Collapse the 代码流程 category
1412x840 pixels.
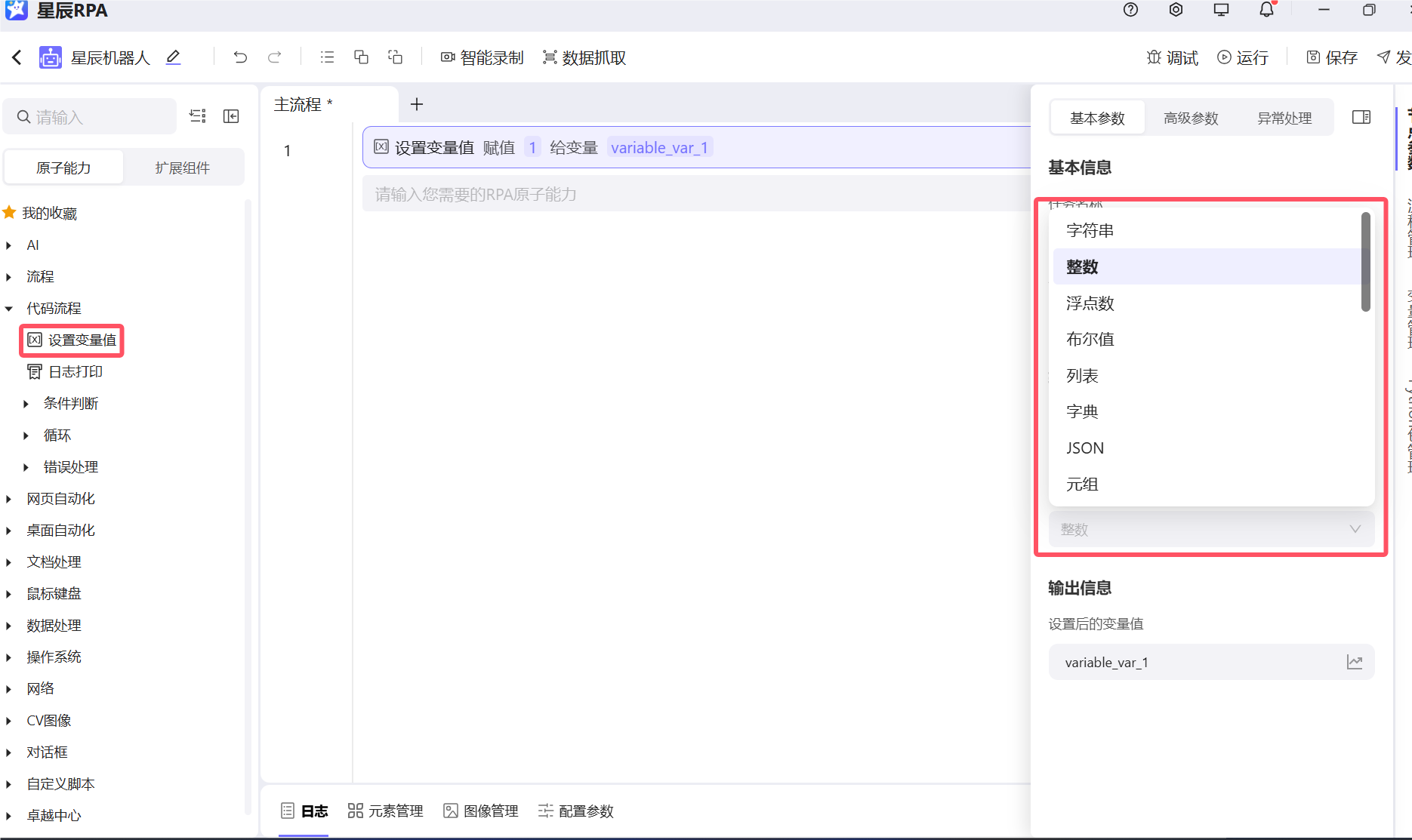(x=9, y=309)
